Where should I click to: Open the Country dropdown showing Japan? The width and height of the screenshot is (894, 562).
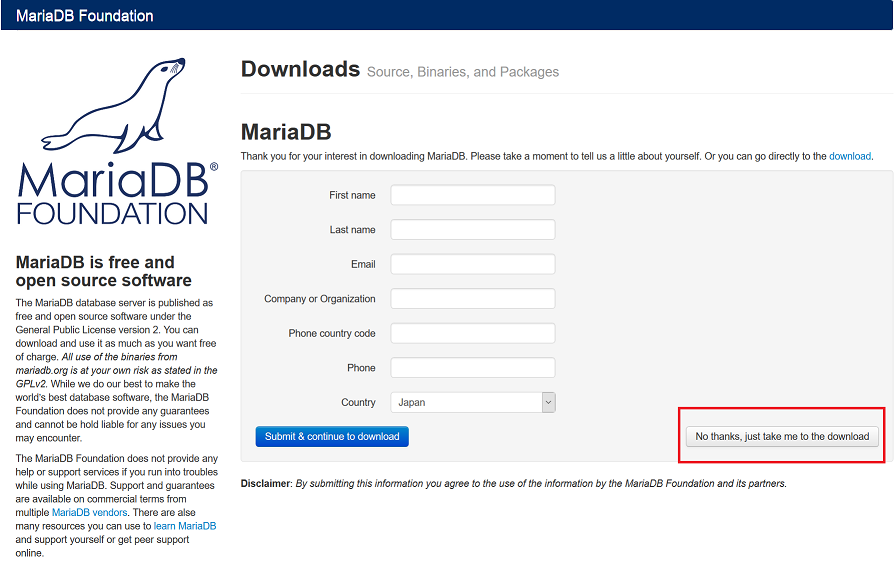pyautogui.click(x=473, y=402)
